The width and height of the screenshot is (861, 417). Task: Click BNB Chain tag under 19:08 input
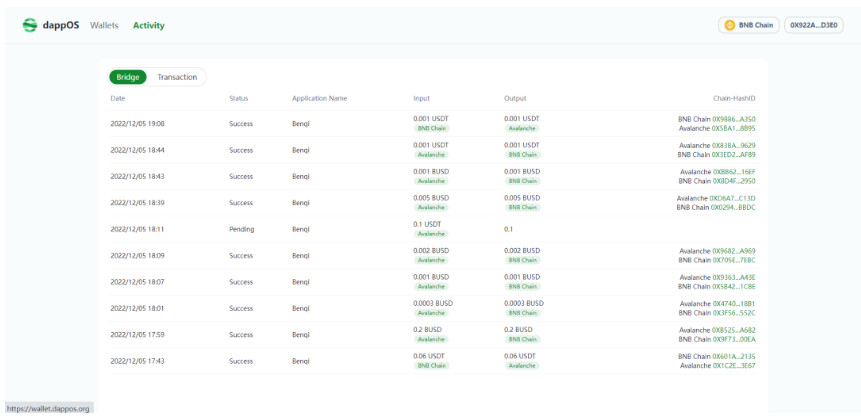click(x=432, y=128)
